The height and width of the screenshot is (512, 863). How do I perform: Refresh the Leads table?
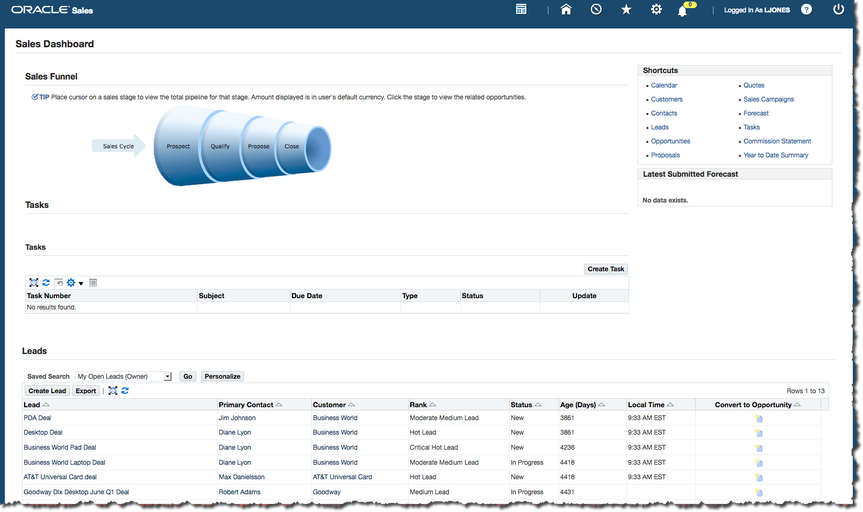125,390
